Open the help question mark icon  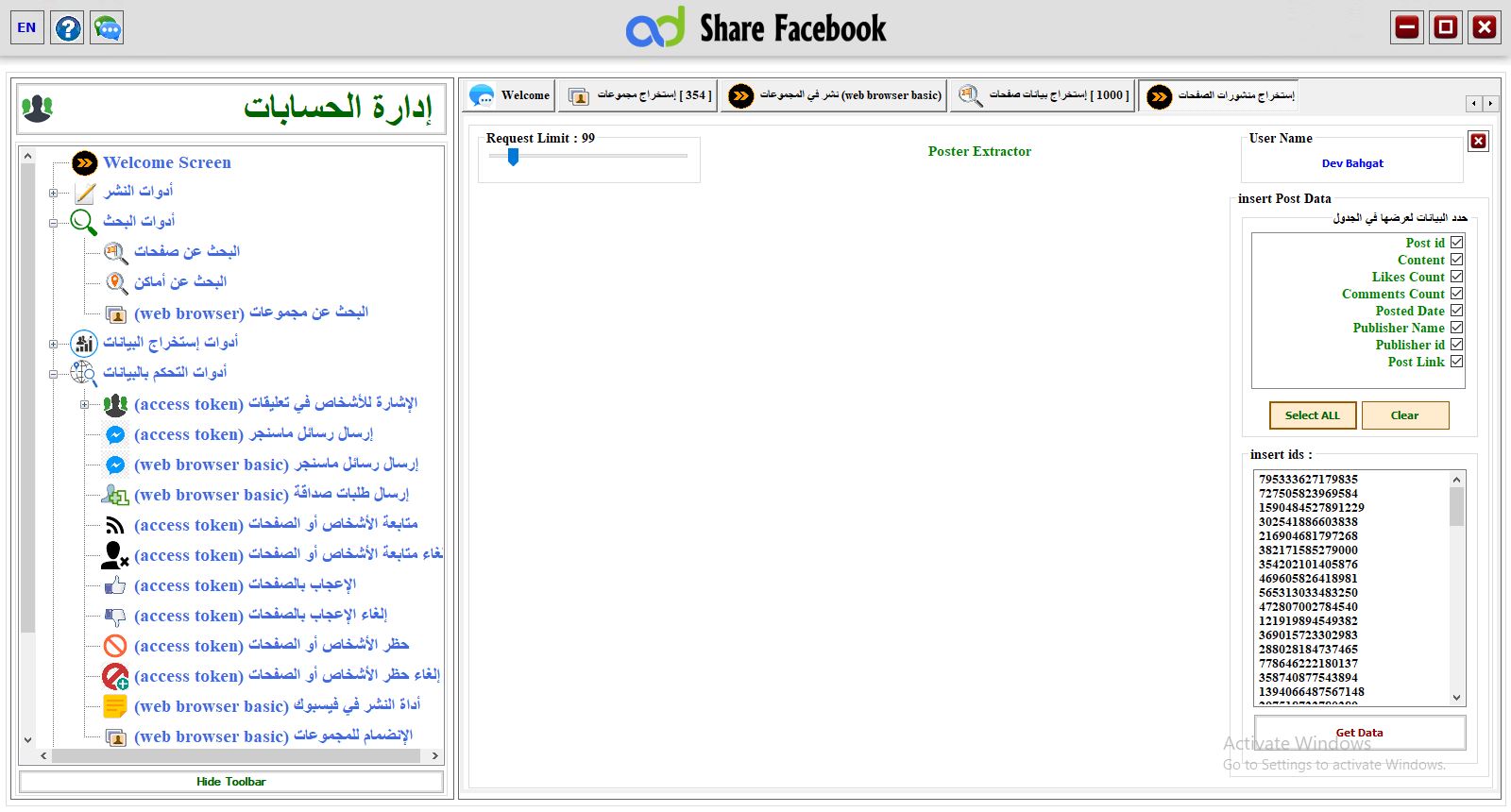[x=68, y=27]
